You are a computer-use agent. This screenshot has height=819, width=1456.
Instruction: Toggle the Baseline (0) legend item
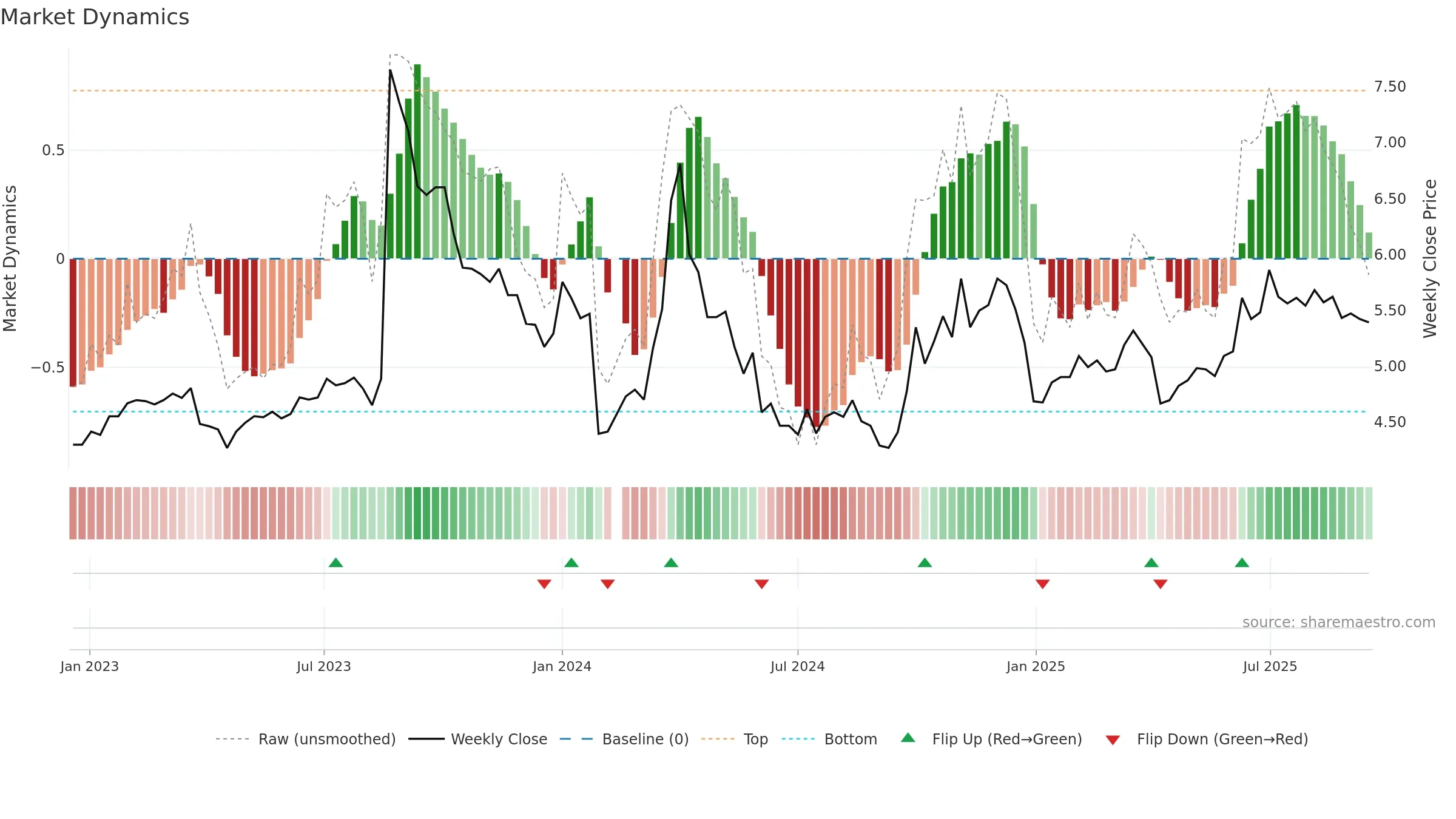pyautogui.click(x=624, y=739)
